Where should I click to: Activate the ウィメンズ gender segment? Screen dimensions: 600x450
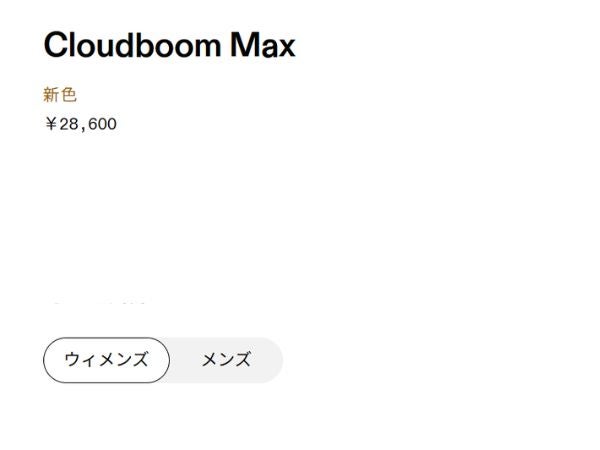click(106, 360)
